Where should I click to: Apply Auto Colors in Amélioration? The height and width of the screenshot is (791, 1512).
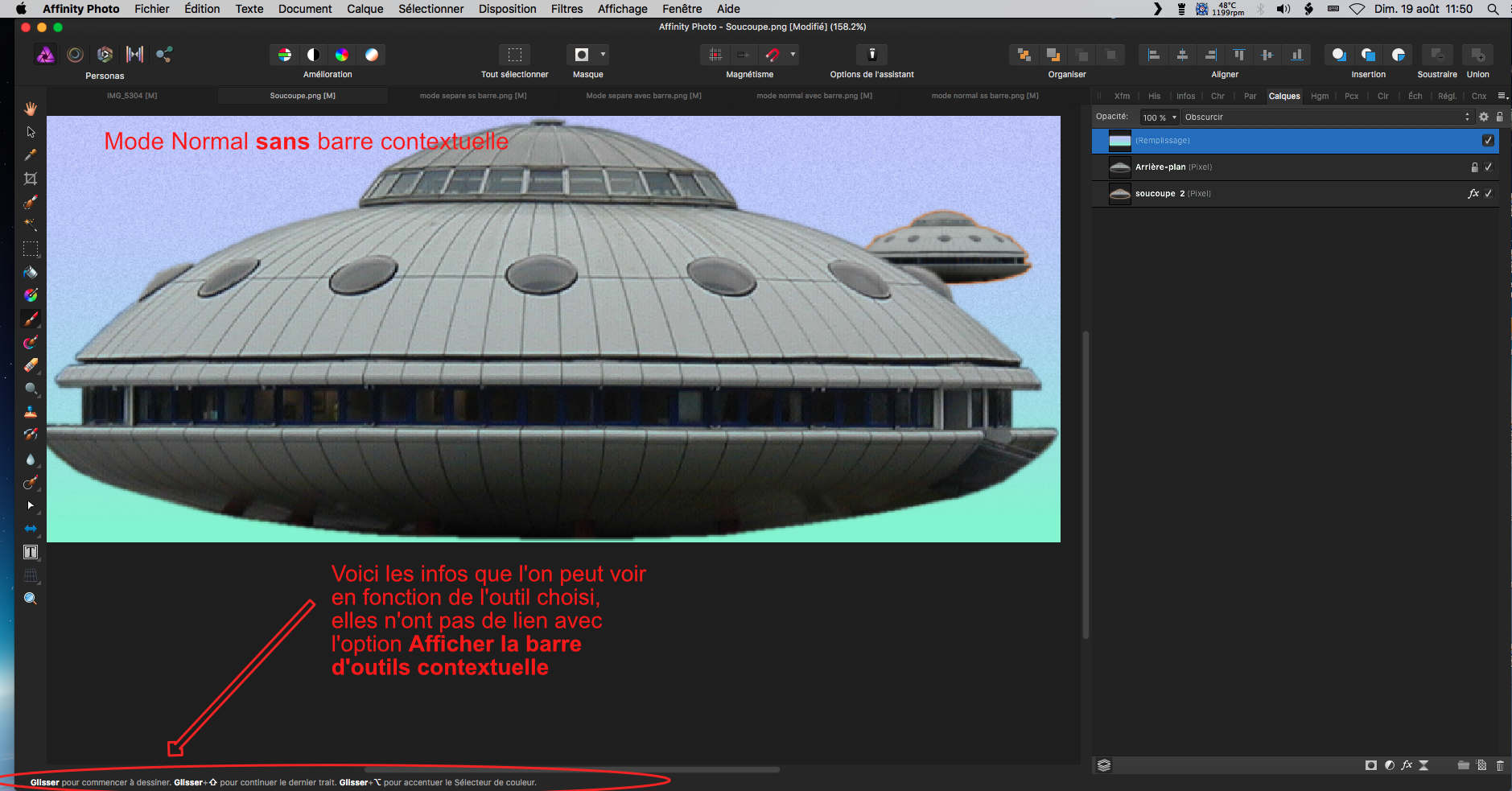pos(342,55)
